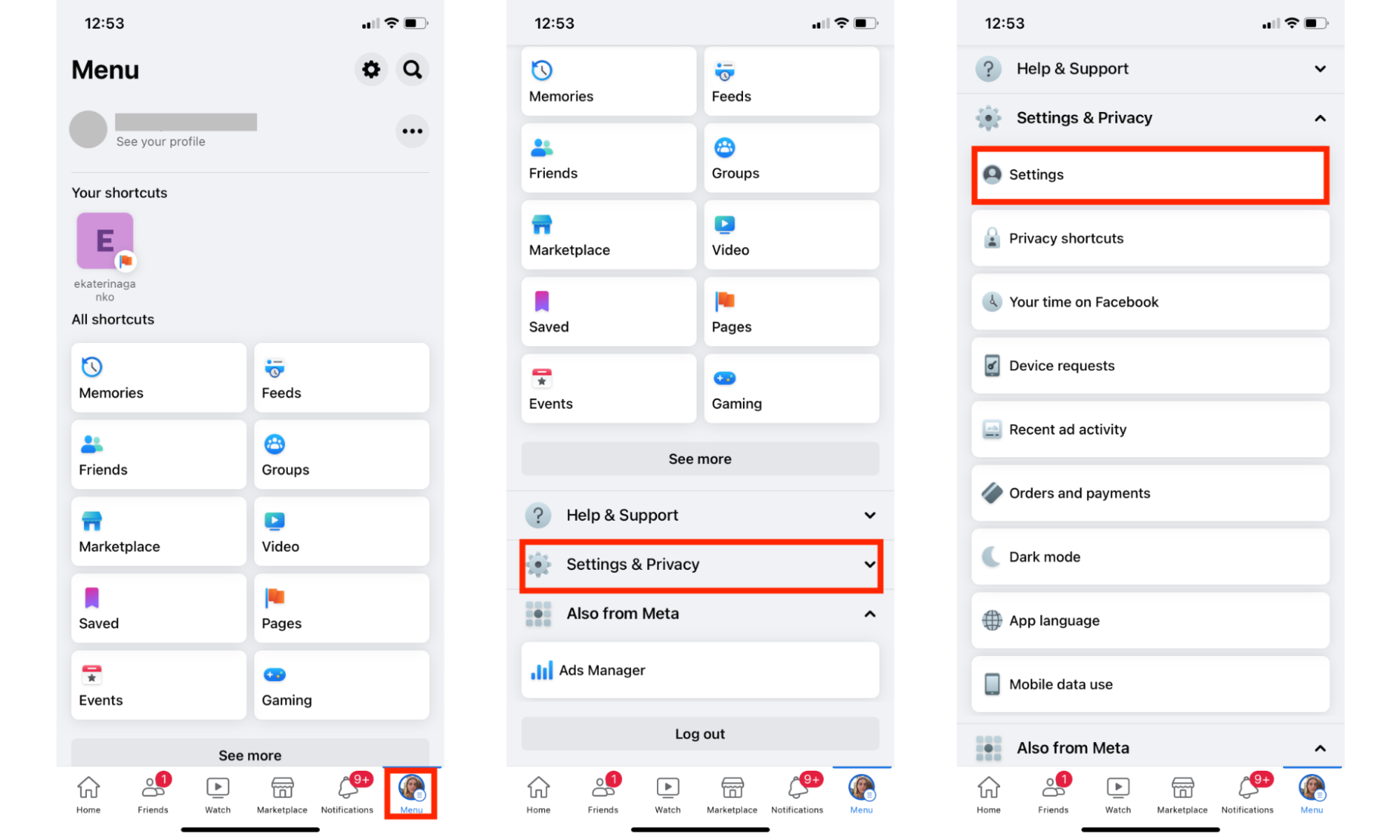Image resolution: width=1400 pixels, height=840 pixels.
Task: Tap search magnifier in left Menu header
Action: tap(413, 69)
